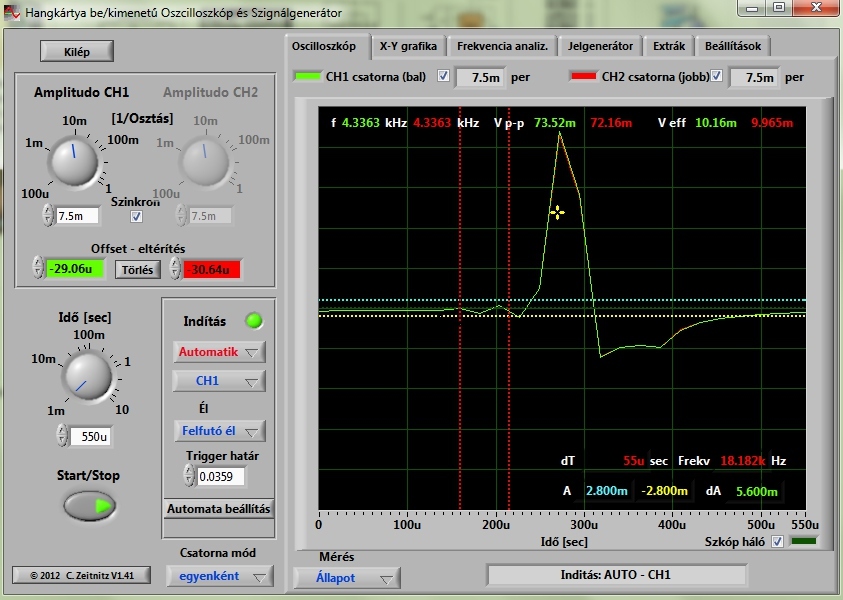Toggle the Szkóp háló grid checkbox

777,541
